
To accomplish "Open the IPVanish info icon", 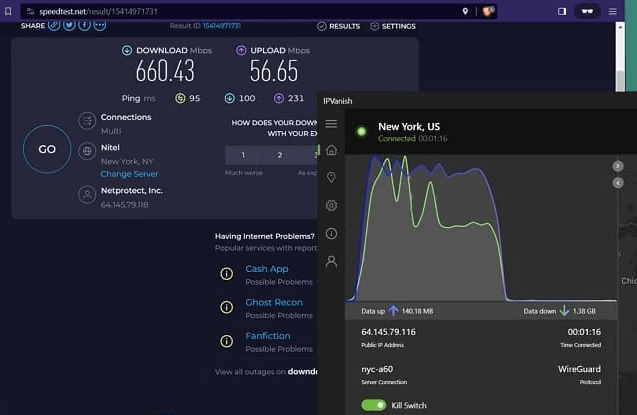I will tap(332, 233).
